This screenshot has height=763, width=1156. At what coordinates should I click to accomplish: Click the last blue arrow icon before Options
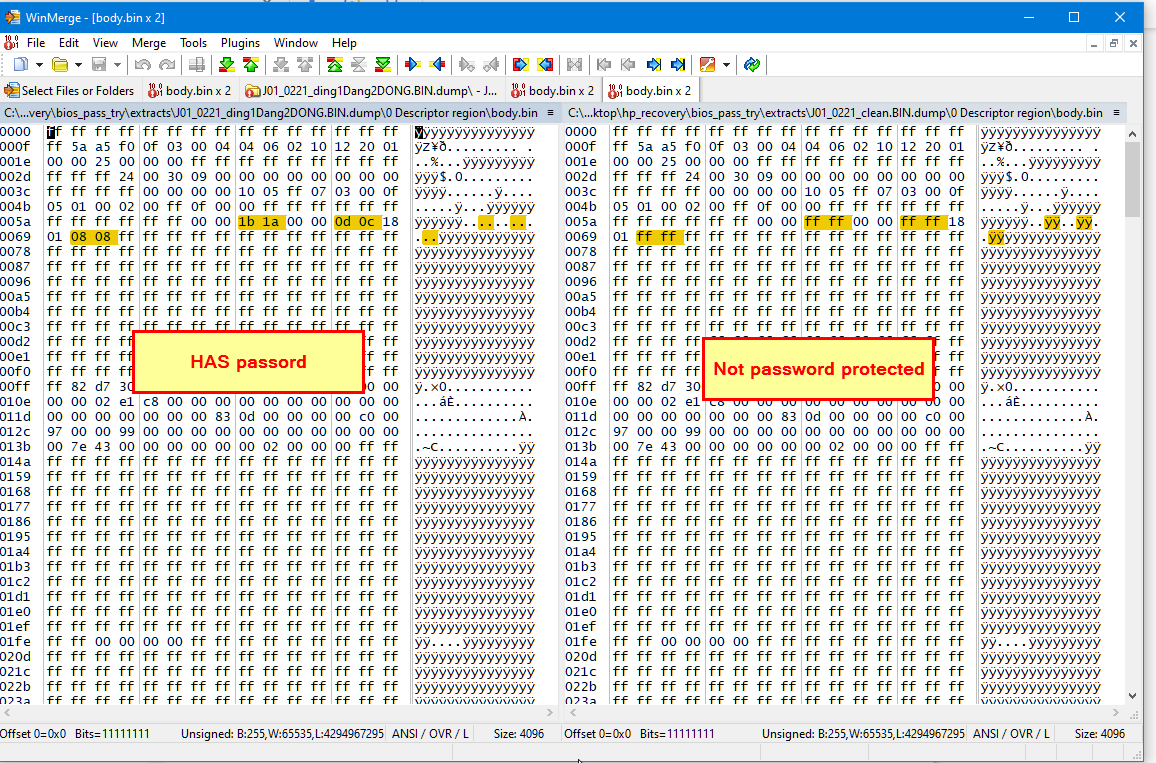[x=678, y=65]
